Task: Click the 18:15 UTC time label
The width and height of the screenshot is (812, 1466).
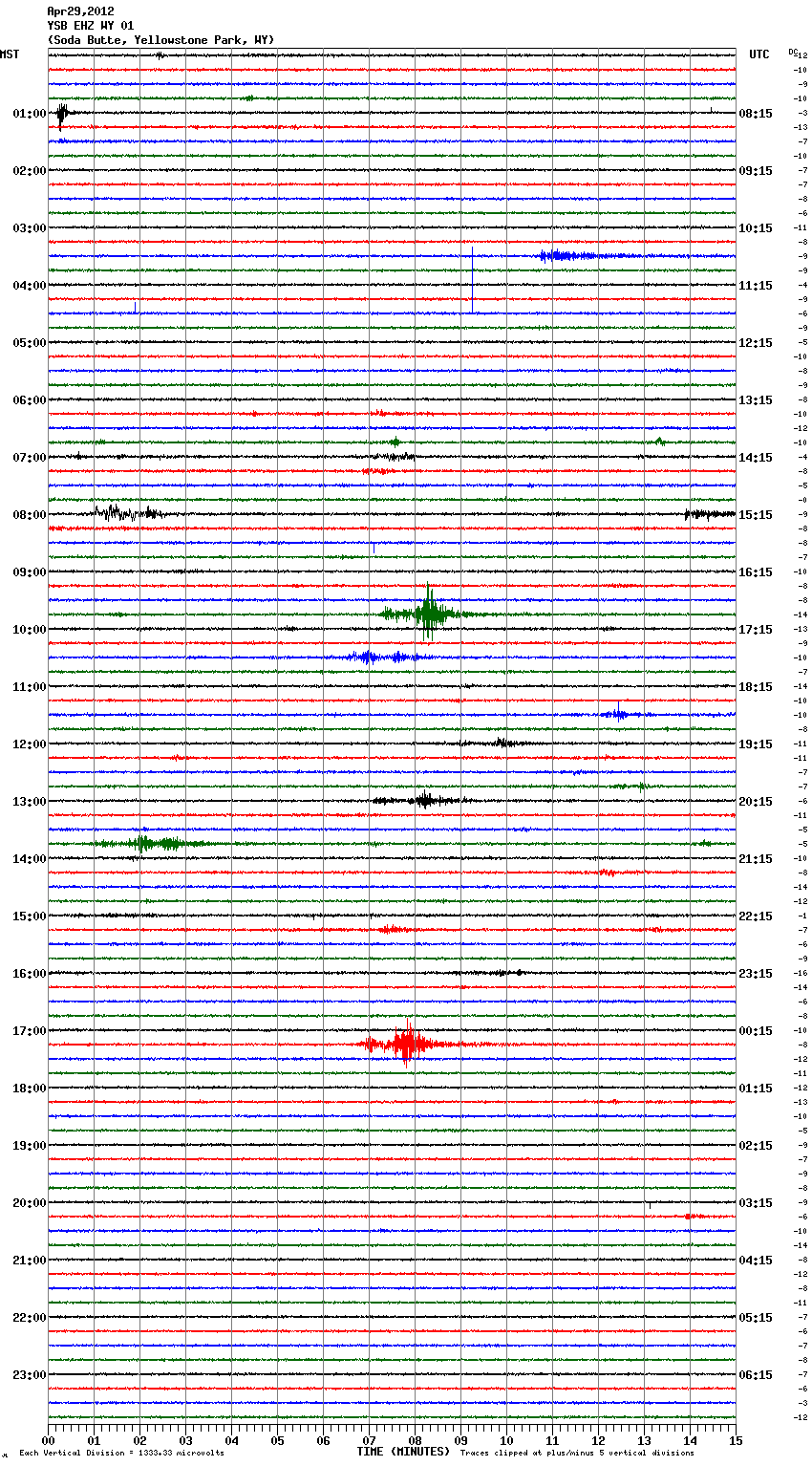Action: (756, 687)
